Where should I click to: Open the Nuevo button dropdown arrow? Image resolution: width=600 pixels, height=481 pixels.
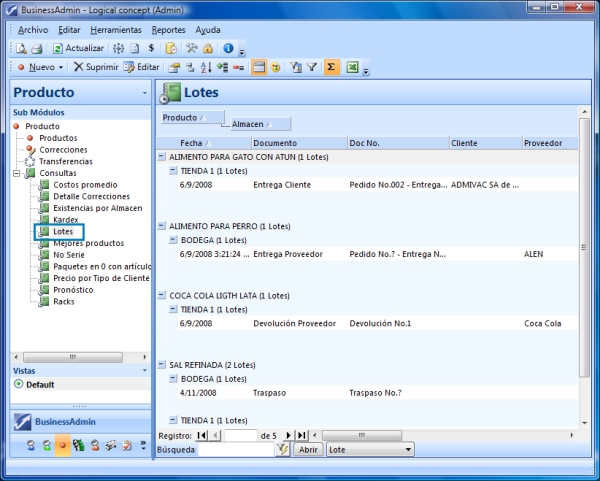61,67
